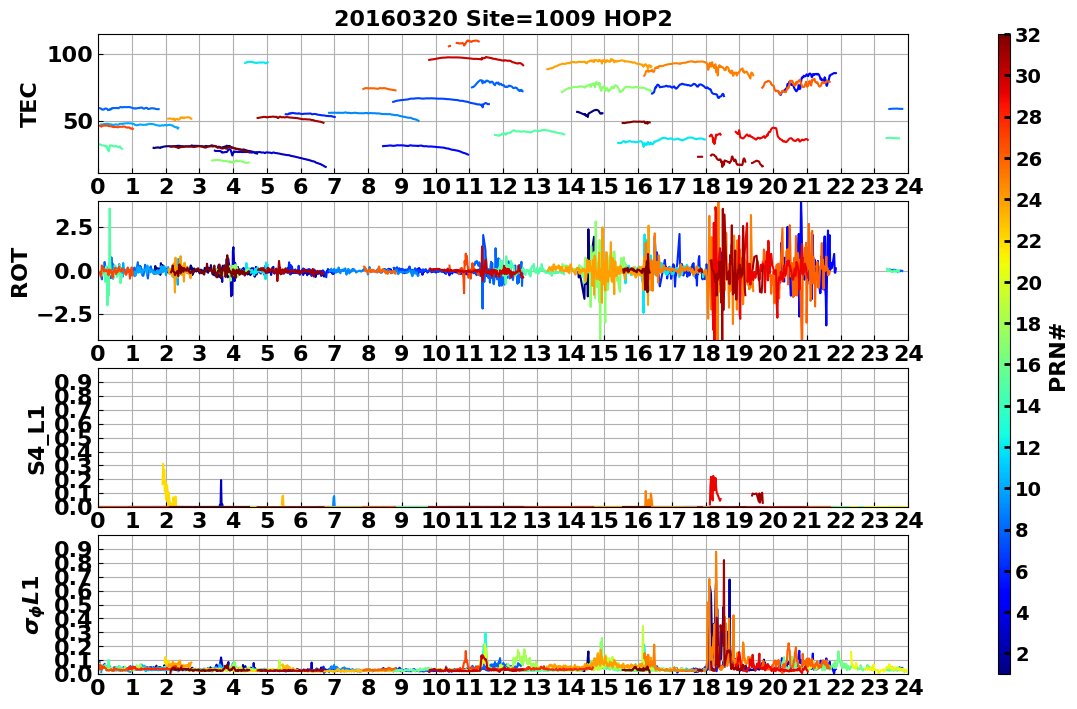Click the colorbar tick label 24
This screenshot has width=1077, height=709.
click(1028, 200)
